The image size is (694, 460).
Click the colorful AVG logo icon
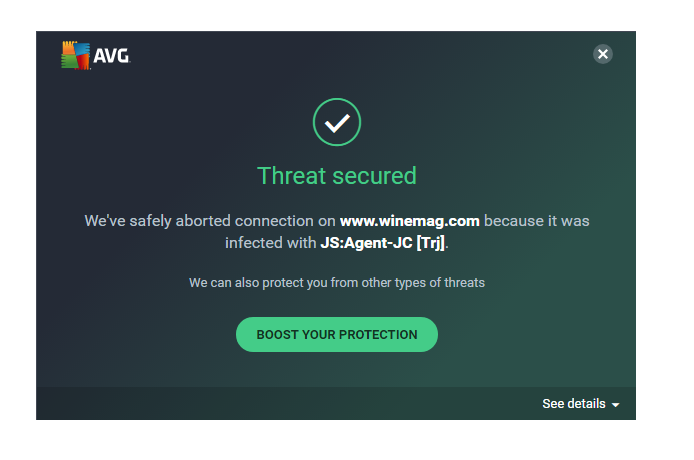(75, 55)
